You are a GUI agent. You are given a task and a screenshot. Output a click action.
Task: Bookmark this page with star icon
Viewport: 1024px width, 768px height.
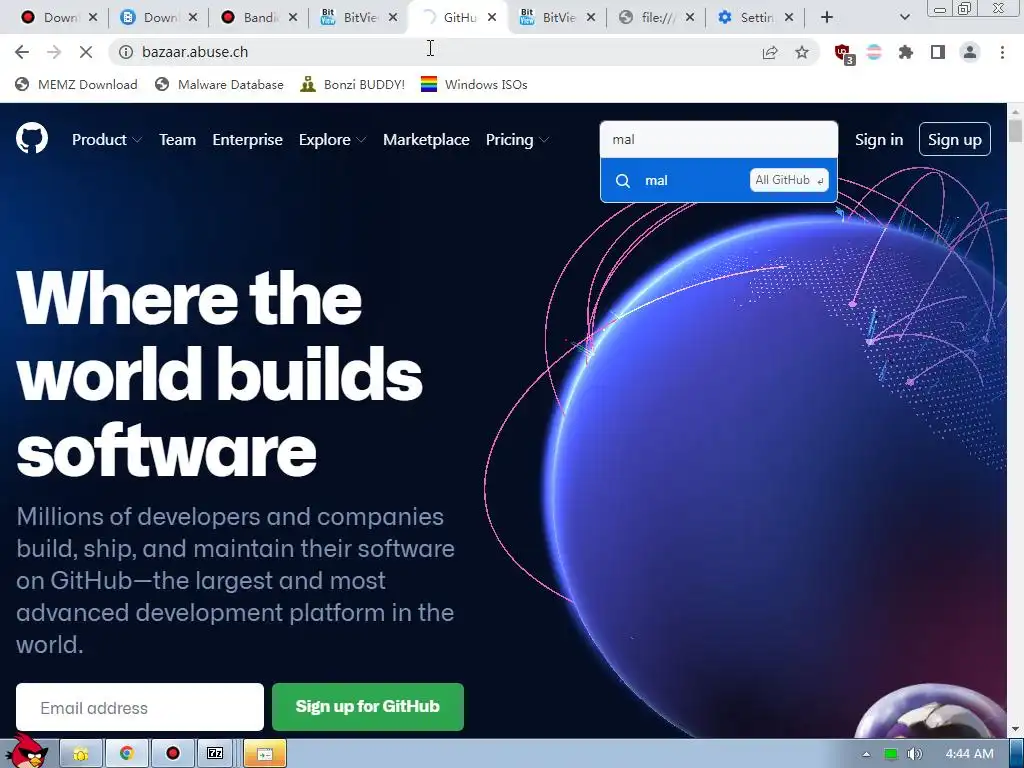coord(802,52)
